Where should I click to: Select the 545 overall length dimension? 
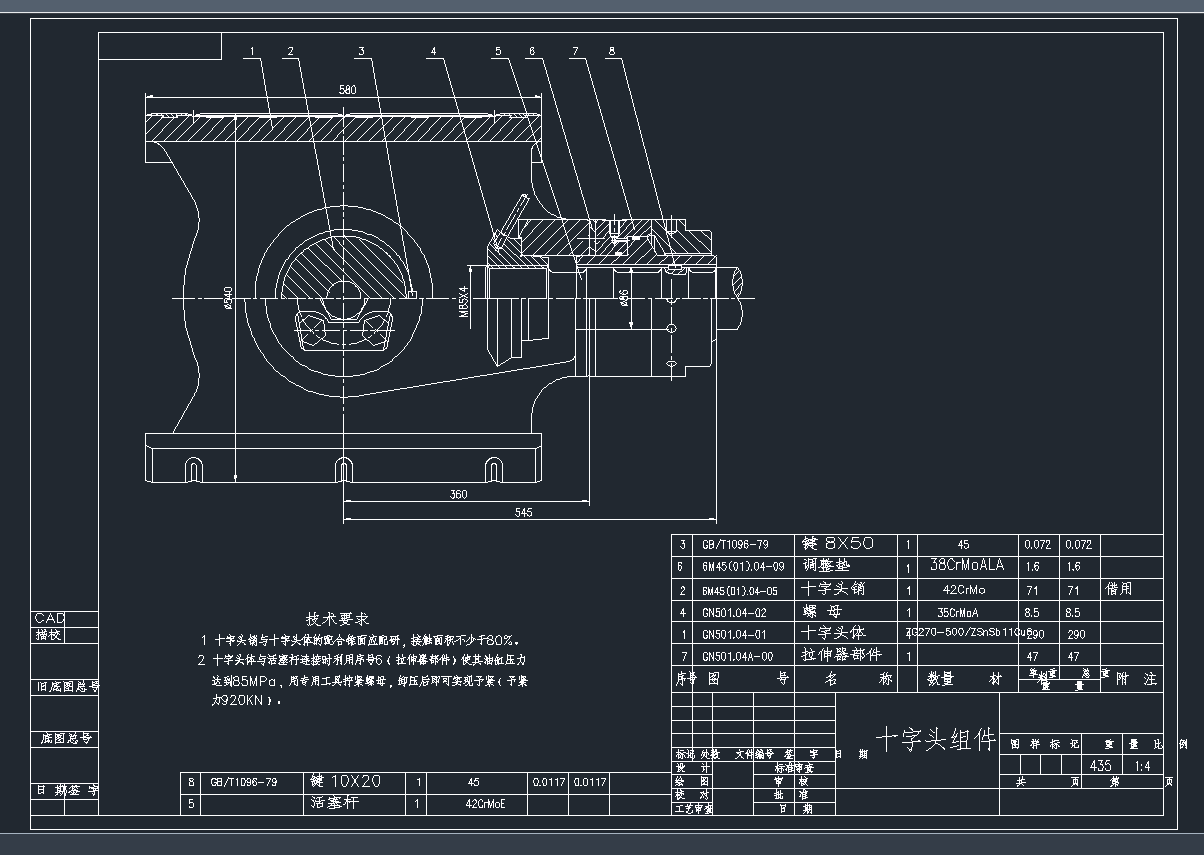coord(523,512)
